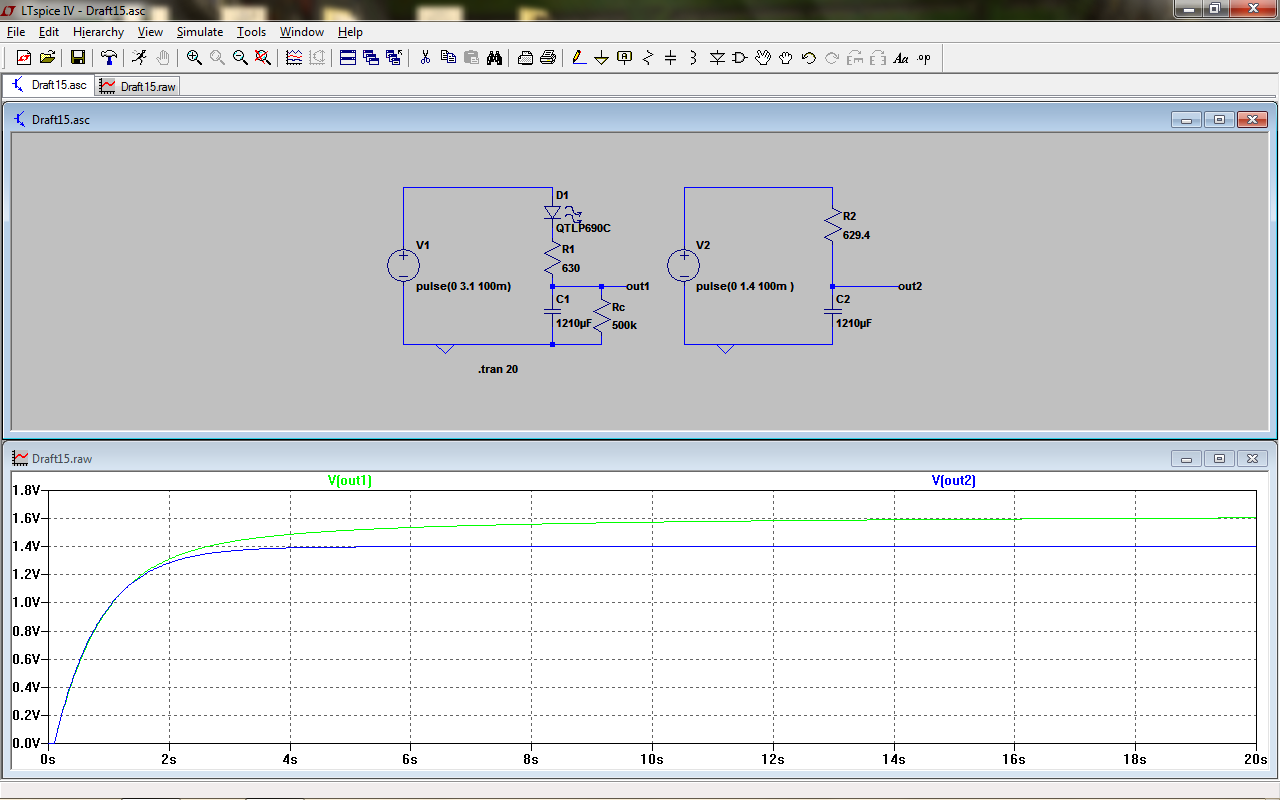Screen dimensions: 1280x800
Task: Click the V(out1) trace label
Action: [x=350, y=481]
